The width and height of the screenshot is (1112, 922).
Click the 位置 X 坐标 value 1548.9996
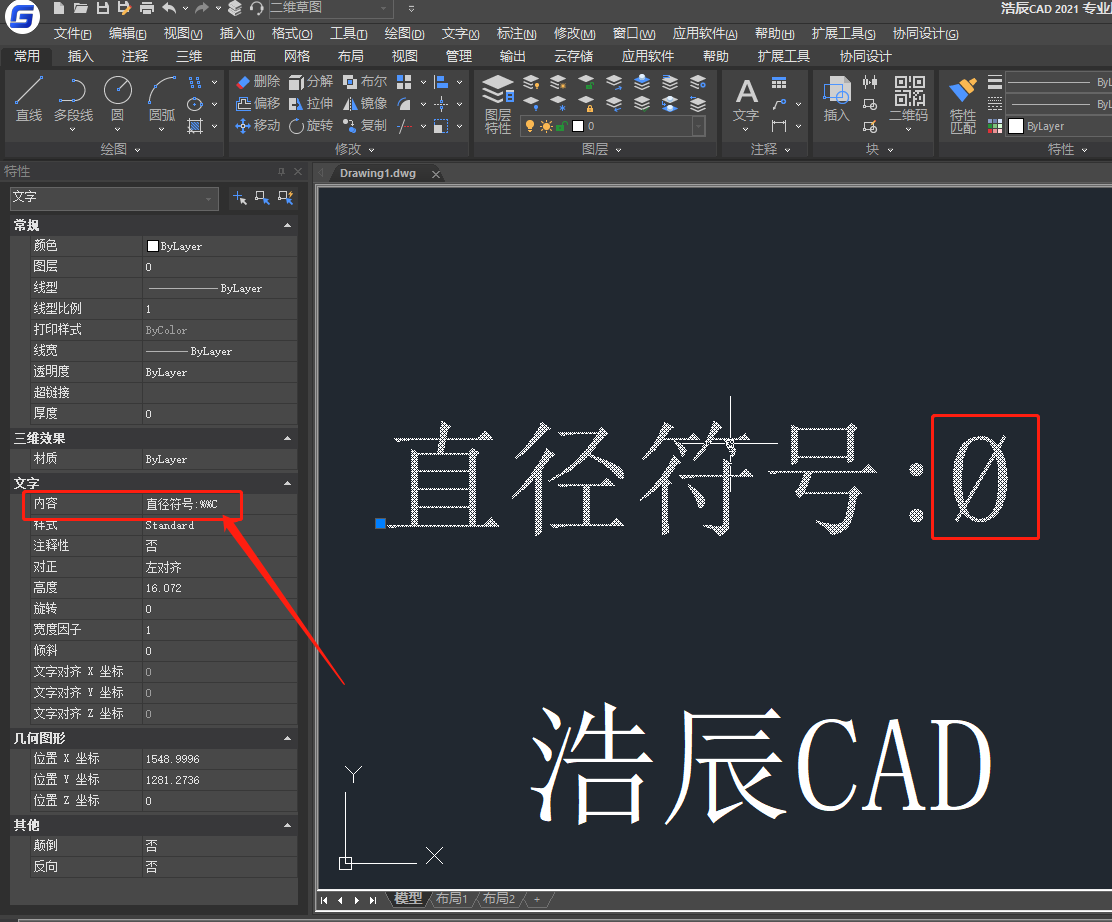coord(220,759)
